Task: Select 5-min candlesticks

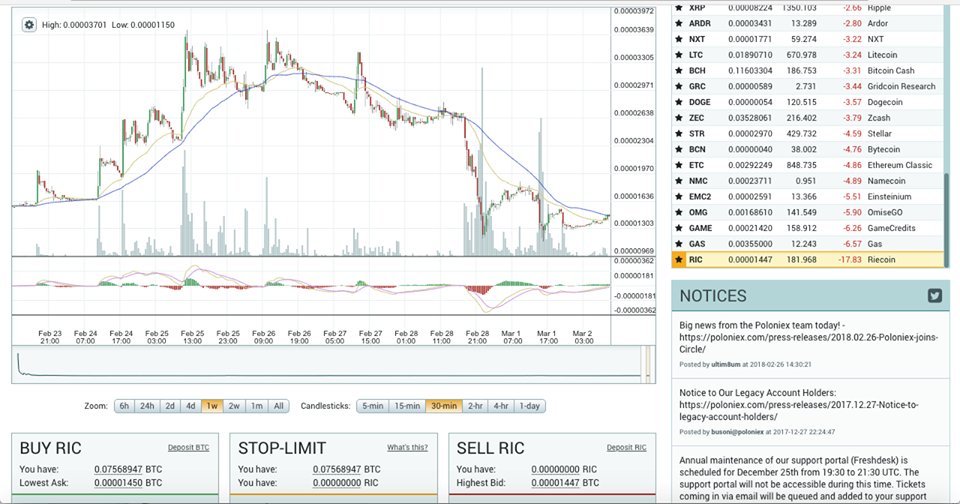Action: pos(373,406)
